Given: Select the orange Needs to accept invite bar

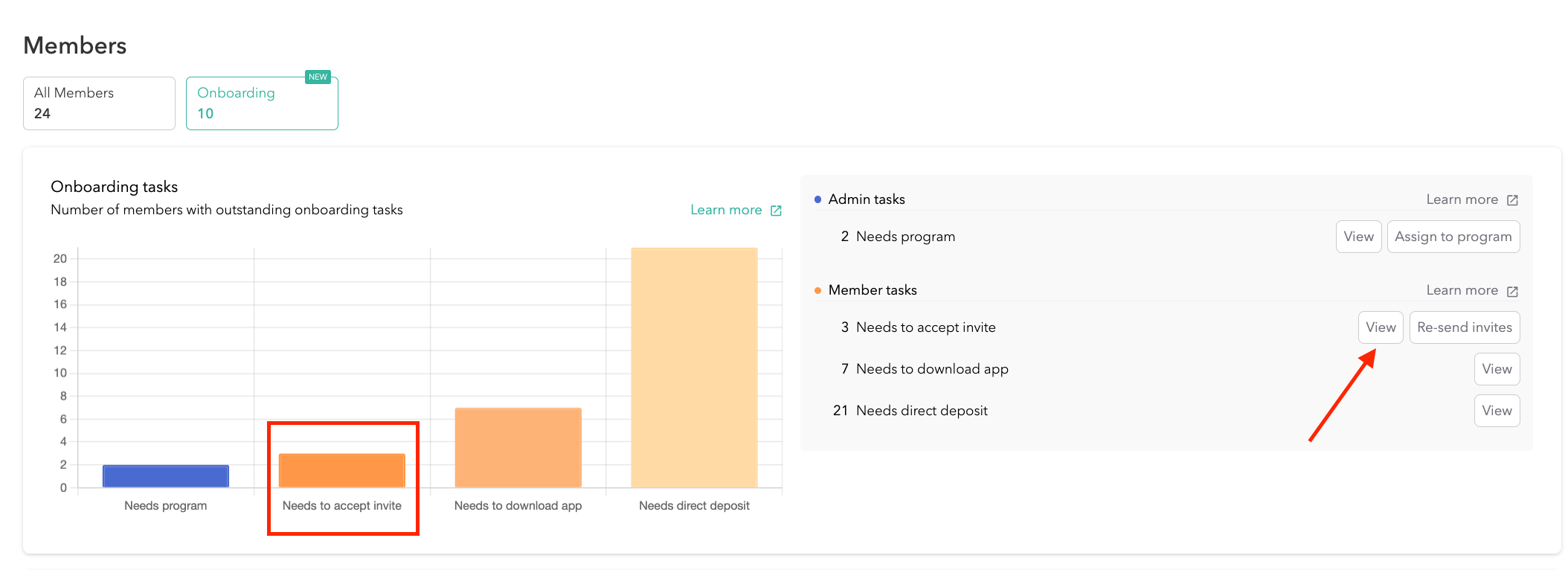Looking at the screenshot, I should point(342,470).
